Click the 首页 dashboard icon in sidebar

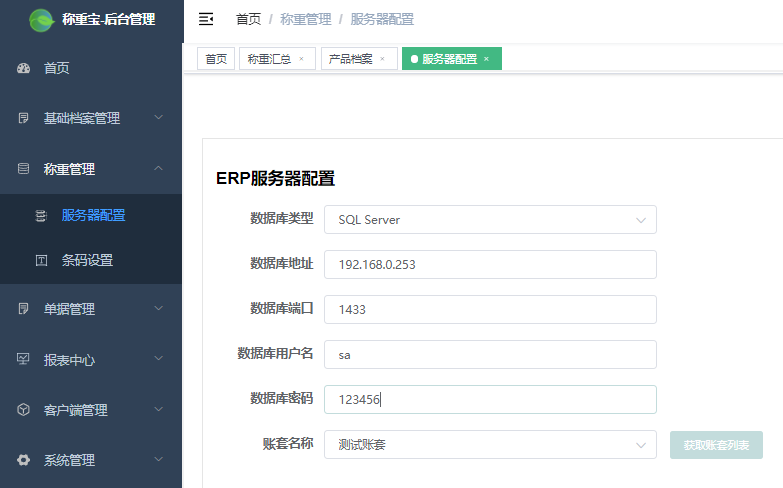coord(24,69)
